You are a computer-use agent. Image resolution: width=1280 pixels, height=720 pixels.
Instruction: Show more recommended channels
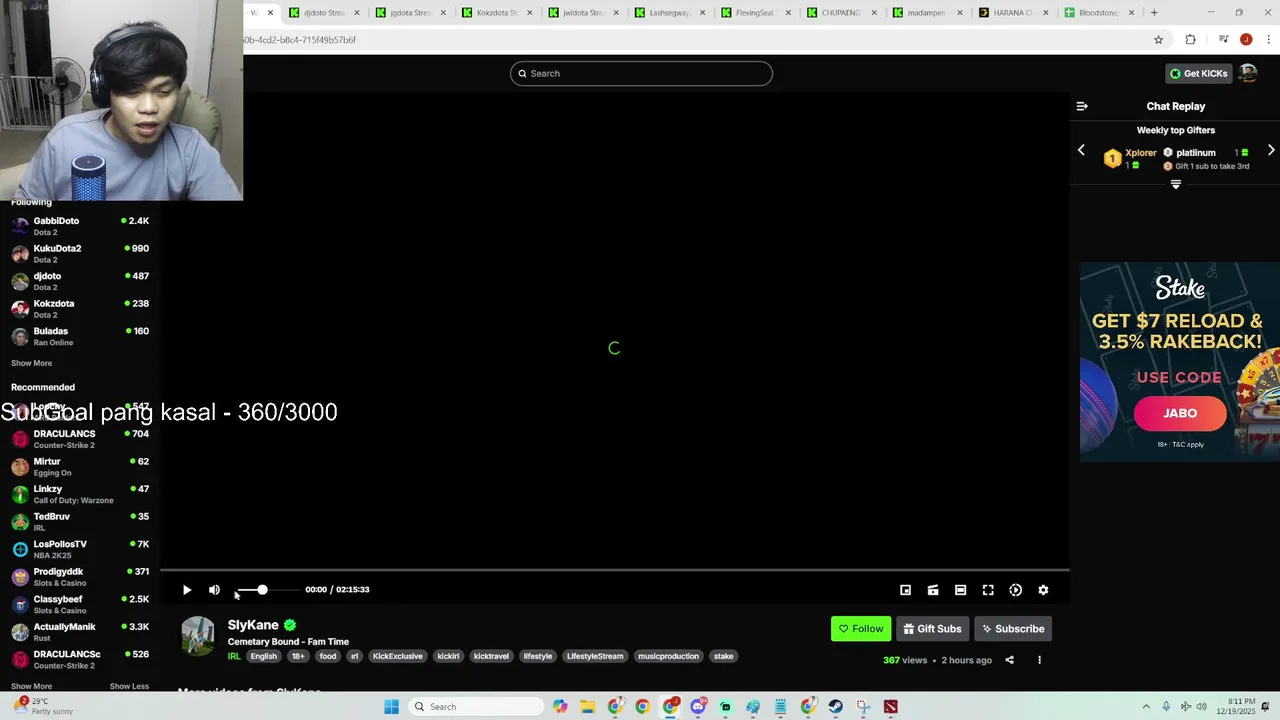tap(31, 686)
